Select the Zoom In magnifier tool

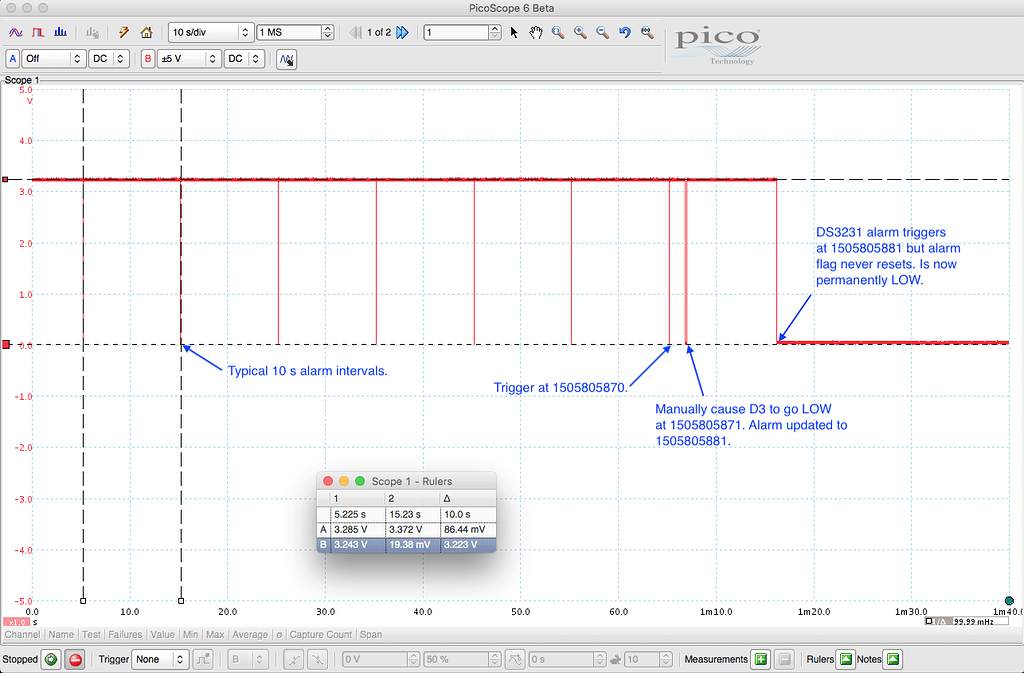pos(578,32)
